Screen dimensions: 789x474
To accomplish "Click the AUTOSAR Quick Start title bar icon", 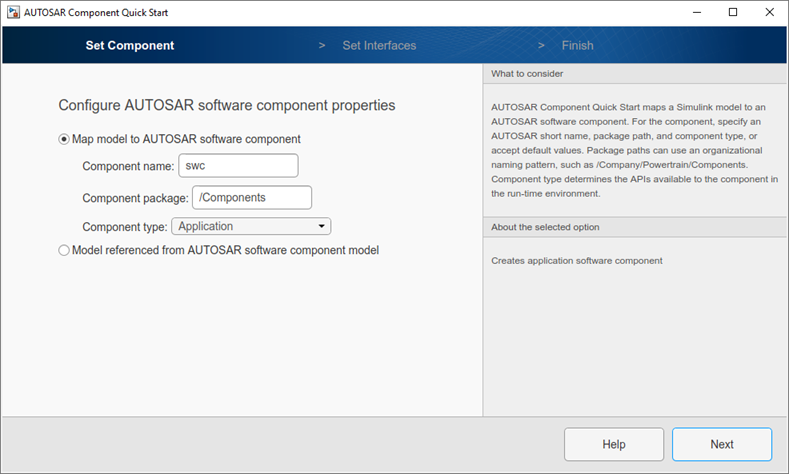I will [13, 13].
